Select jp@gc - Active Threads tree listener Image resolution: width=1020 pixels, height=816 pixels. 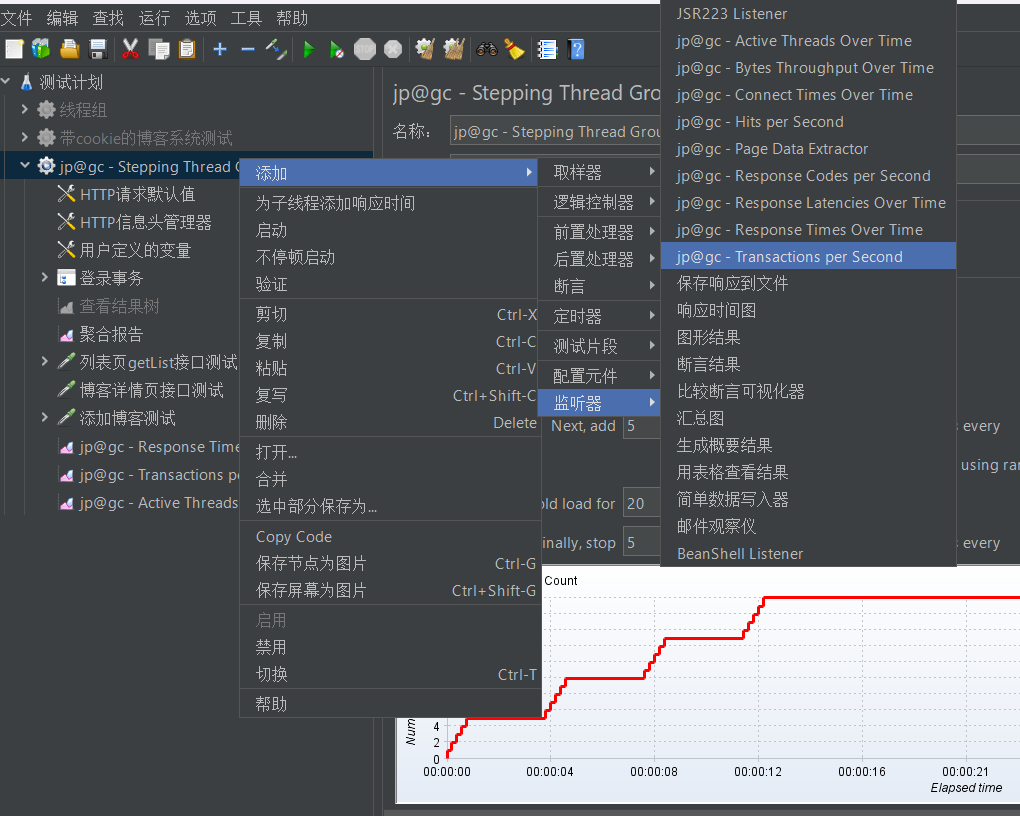(159, 503)
